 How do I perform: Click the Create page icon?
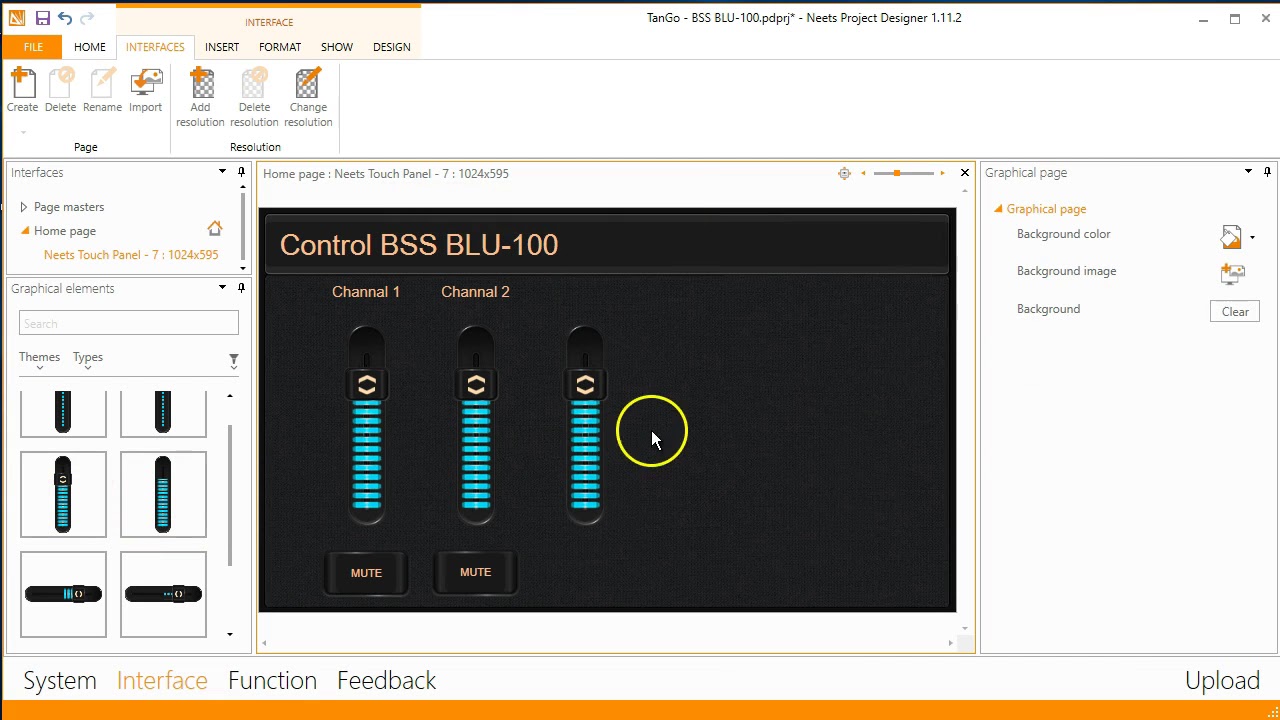click(x=23, y=82)
